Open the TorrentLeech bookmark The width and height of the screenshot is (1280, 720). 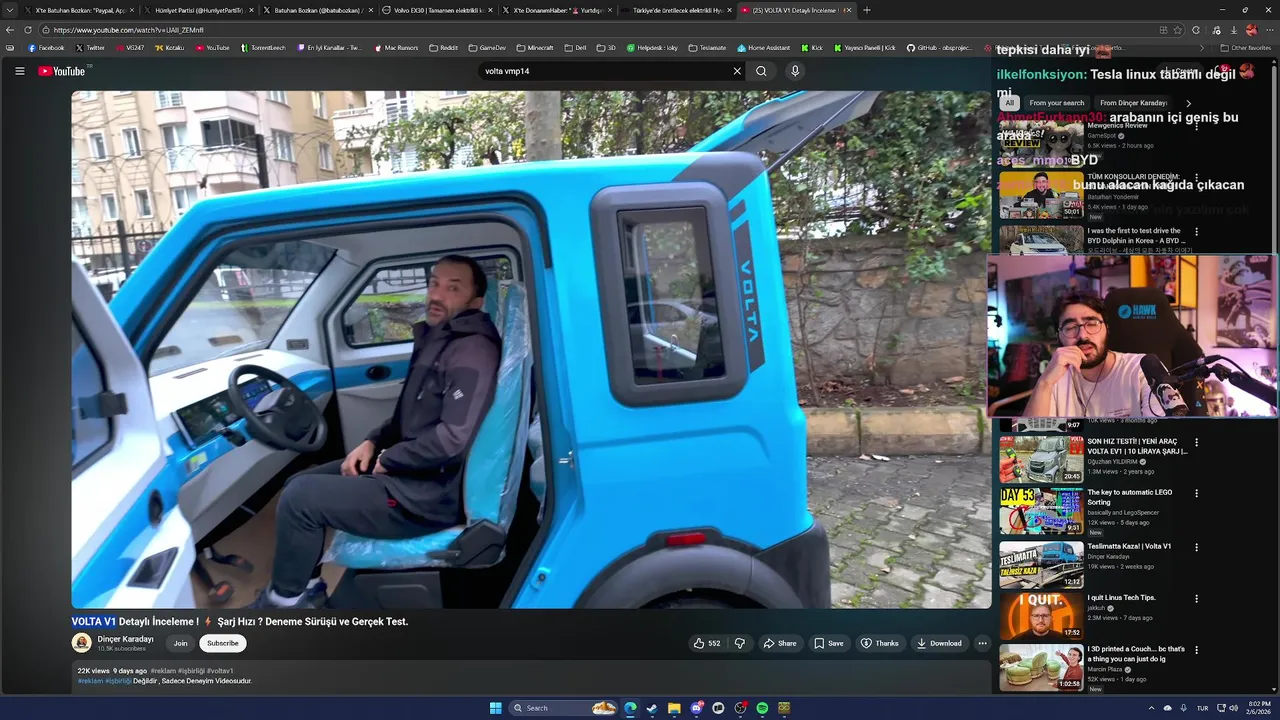tap(262, 48)
